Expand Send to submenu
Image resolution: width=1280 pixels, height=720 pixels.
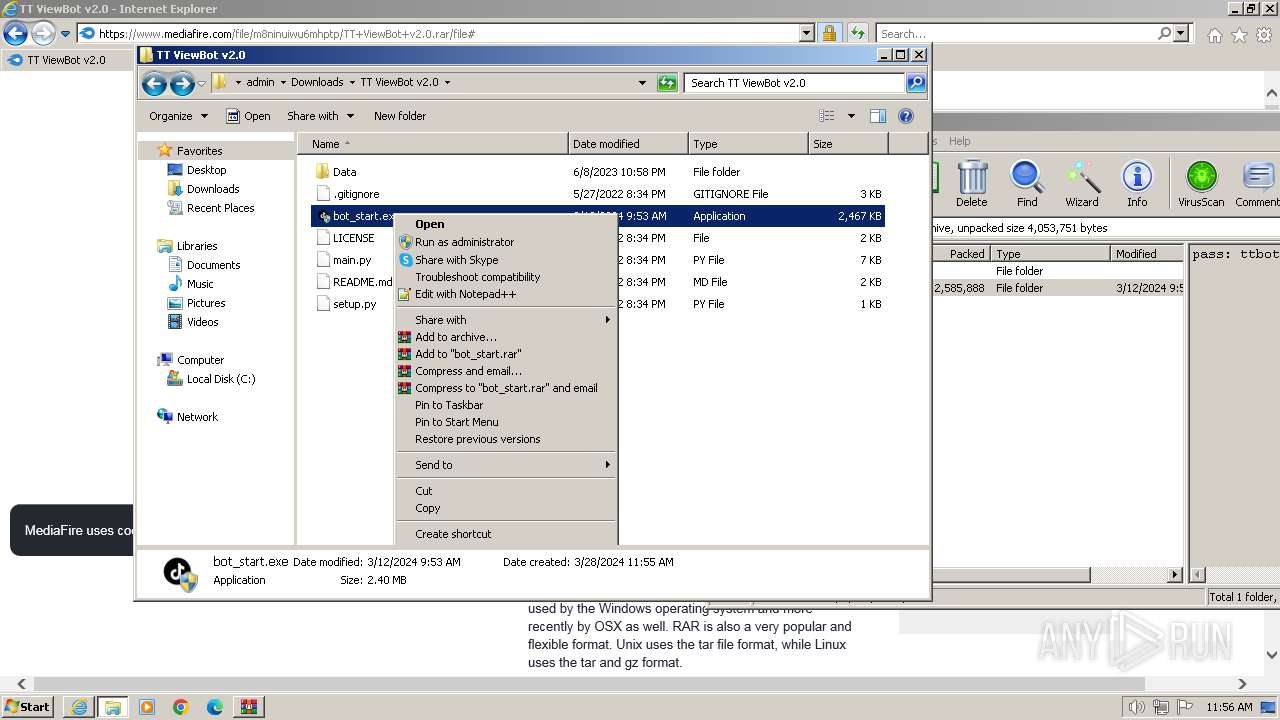[x=506, y=465]
